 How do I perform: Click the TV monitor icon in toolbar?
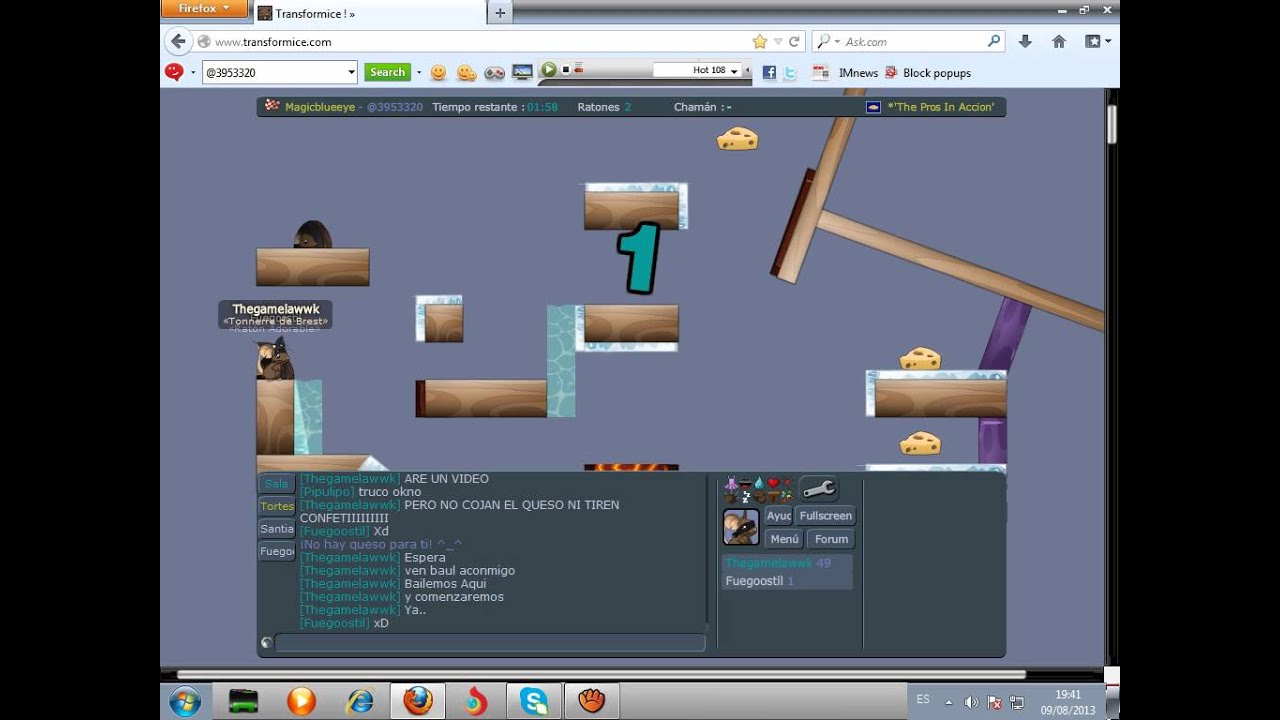coord(522,72)
